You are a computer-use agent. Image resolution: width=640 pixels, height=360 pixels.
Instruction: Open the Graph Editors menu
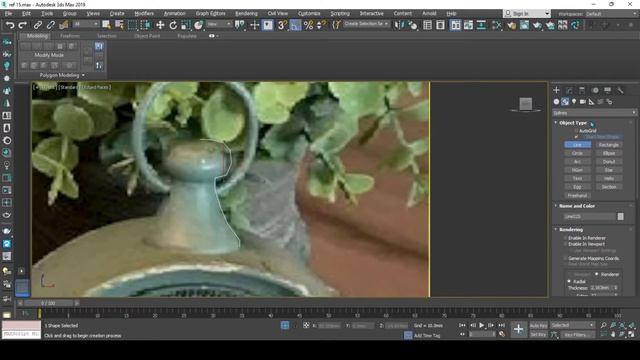210,13
